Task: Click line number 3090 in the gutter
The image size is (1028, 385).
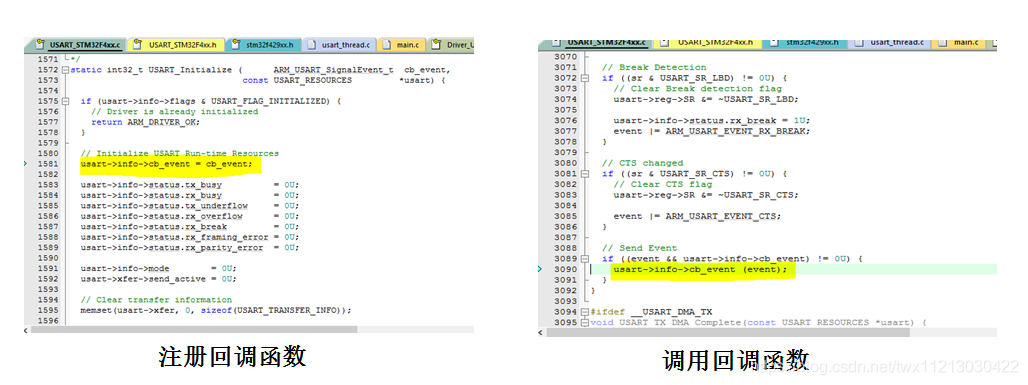Action: pos(565,270)
